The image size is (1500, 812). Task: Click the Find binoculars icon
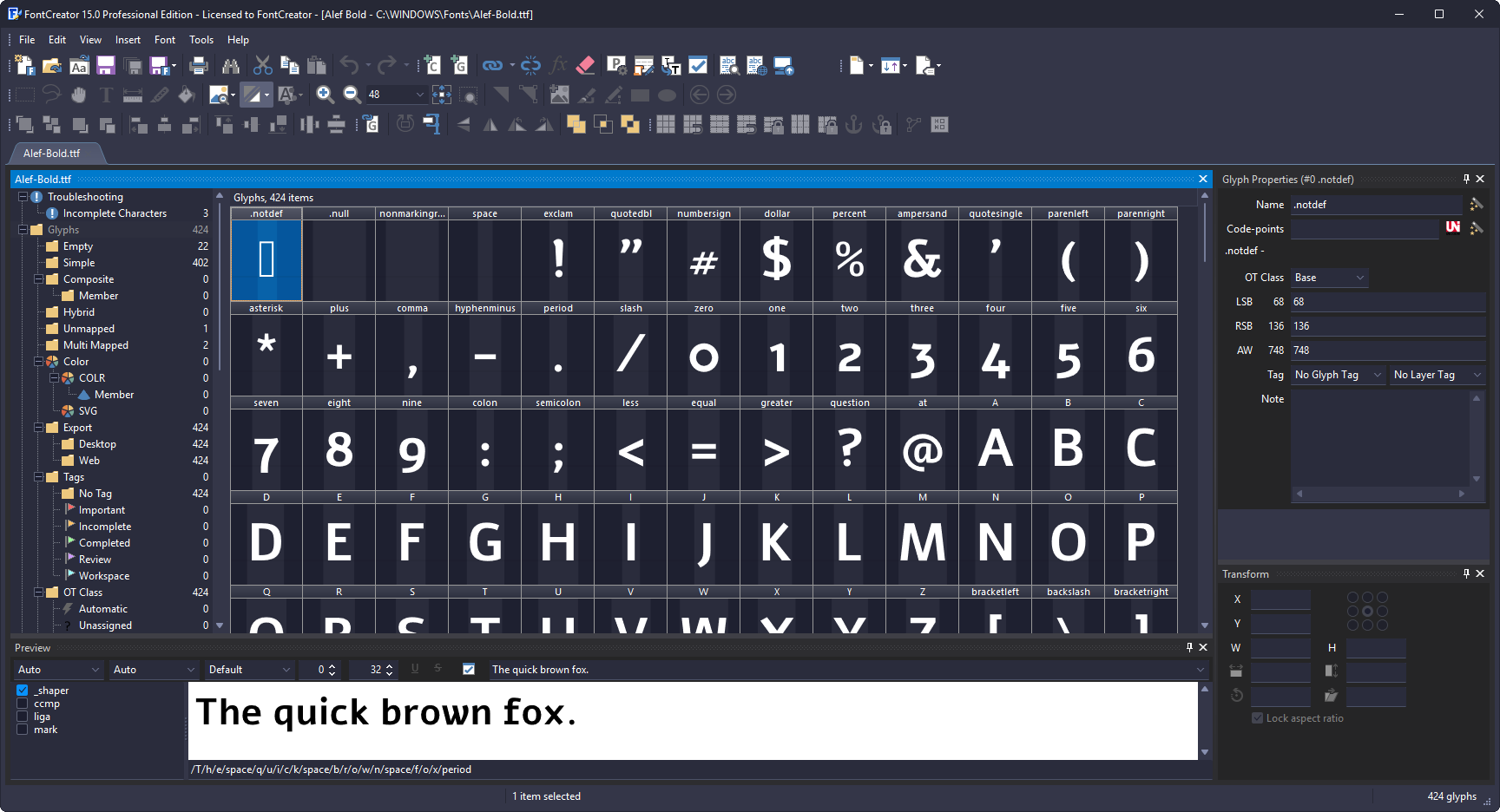click(231, 66)
